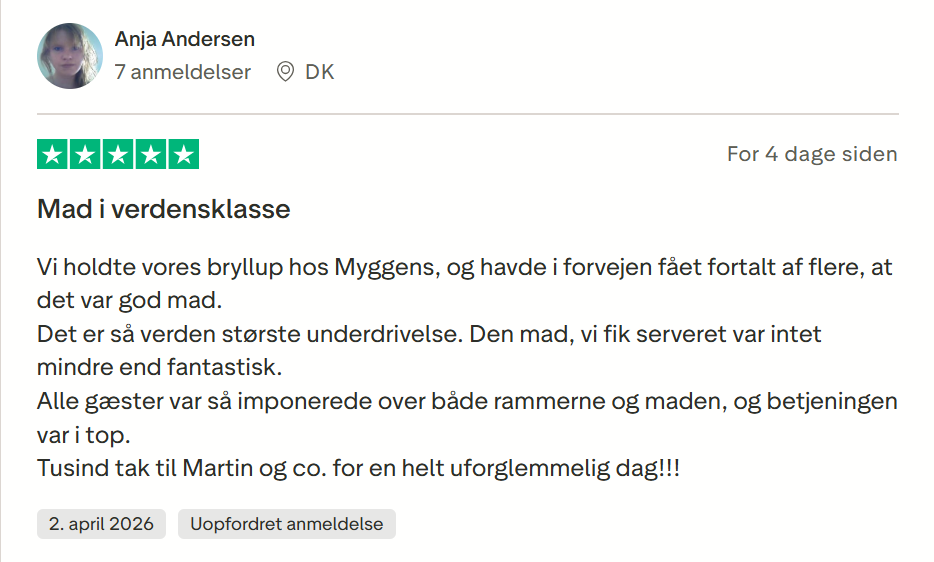Click the 'Tusind tak til Martin' line
The height and width of the screenshot is (562, 934).
(358, 467)
